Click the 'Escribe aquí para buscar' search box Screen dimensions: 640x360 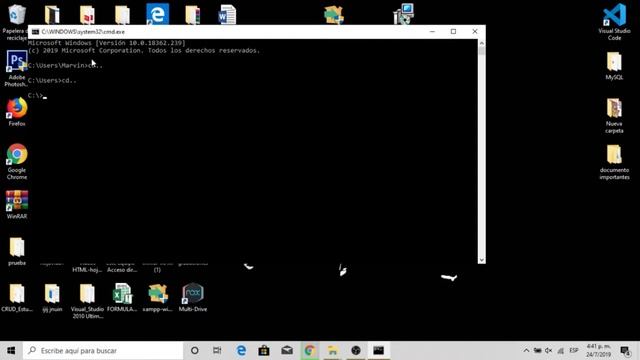[103, 351]
